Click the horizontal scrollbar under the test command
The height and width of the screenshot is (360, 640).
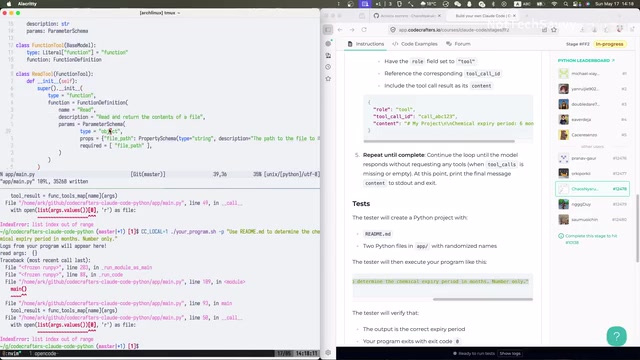(482, 299)
